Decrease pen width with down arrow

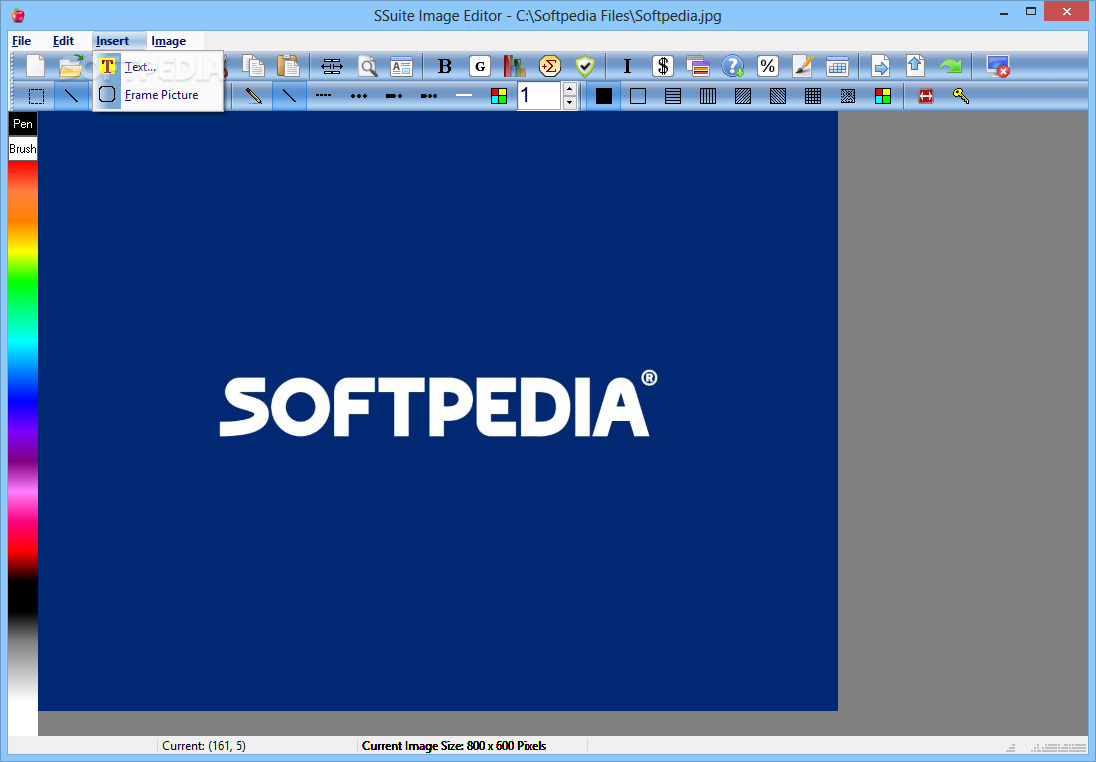(570, 103)
